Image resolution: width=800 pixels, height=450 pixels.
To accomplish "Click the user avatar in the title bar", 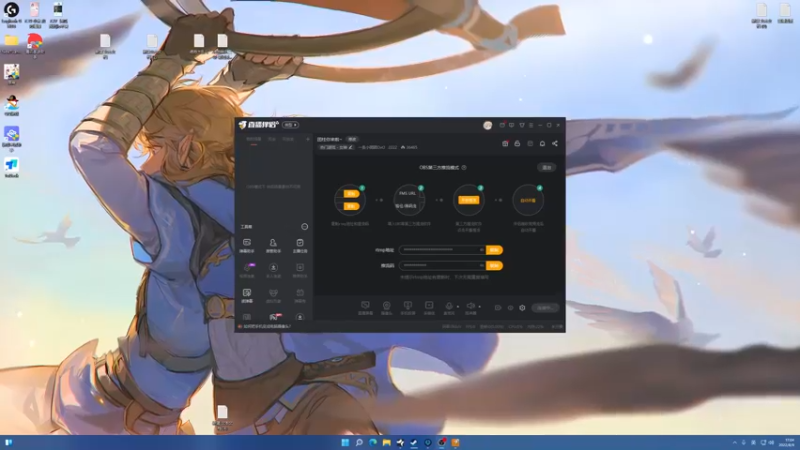I will (x=487, y=126).
